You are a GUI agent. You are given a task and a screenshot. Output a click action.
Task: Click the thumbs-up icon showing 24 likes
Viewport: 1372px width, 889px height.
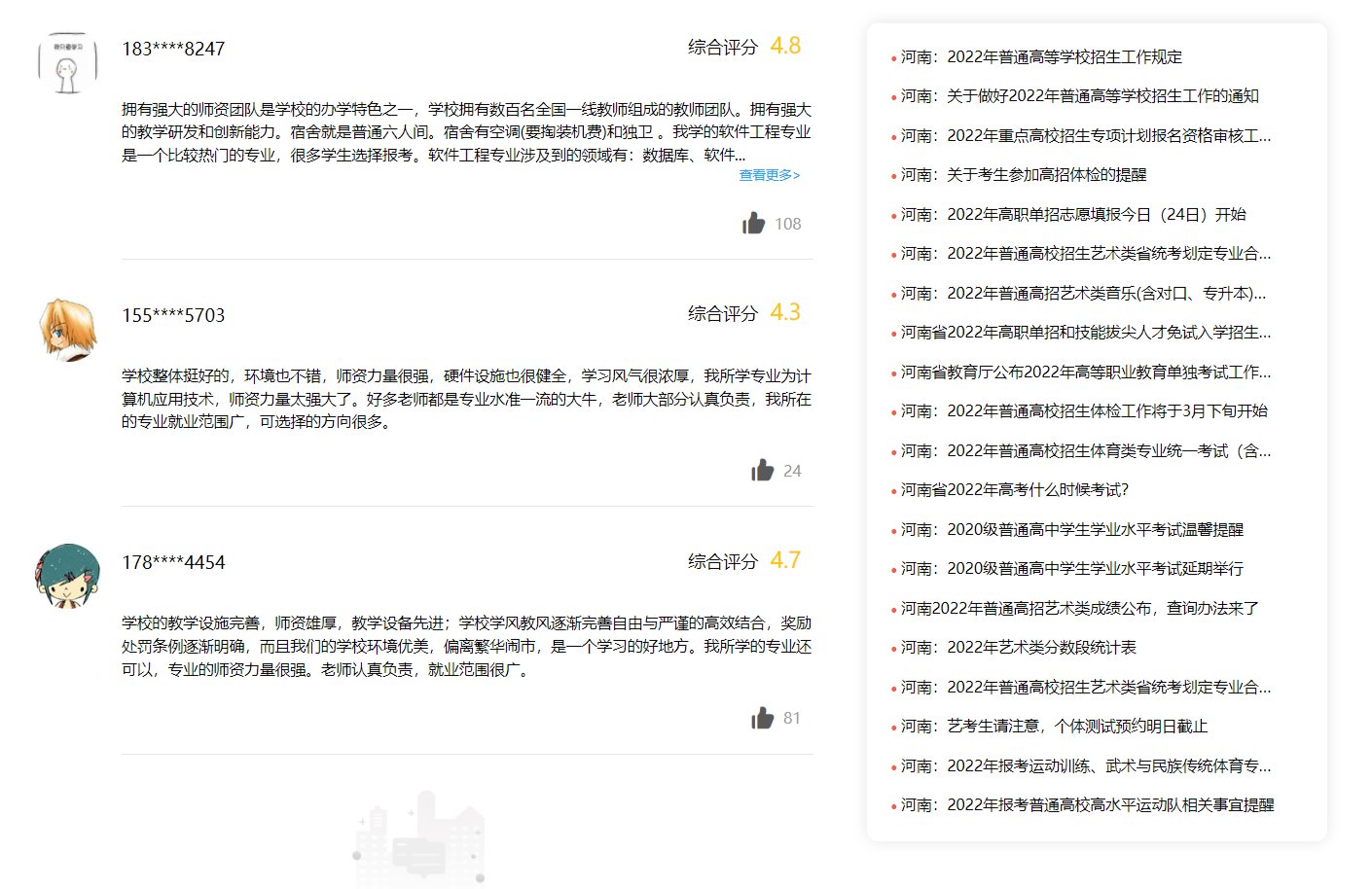pos(761,470)
